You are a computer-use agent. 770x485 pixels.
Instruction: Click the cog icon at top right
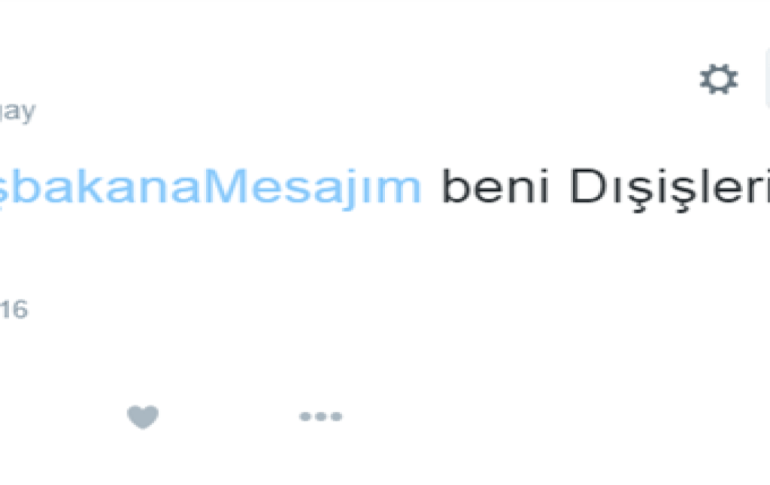[x=718, y=79]
